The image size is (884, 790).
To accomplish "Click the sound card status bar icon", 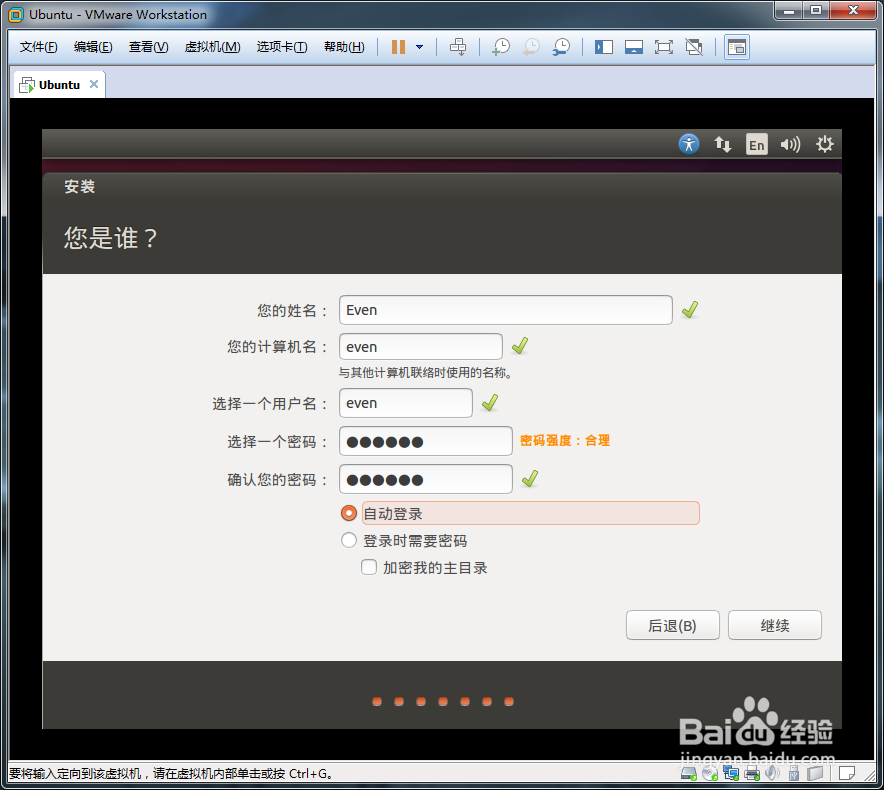I will 773,774.
